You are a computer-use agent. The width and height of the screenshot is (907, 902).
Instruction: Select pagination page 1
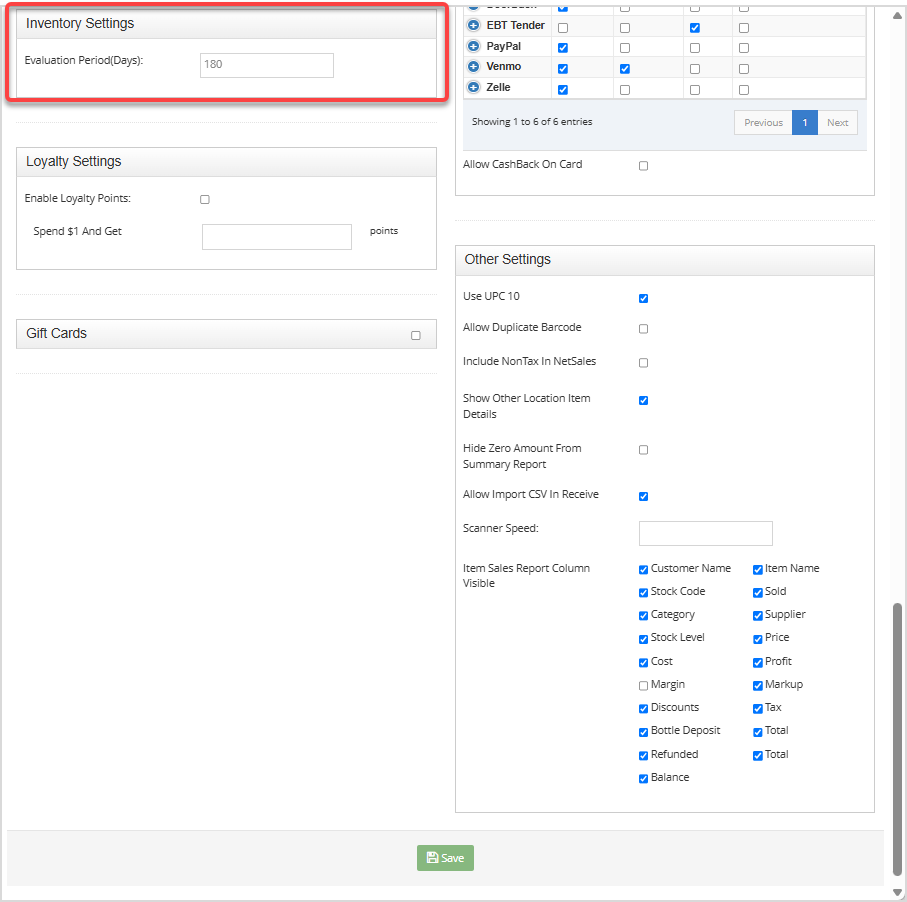pyautogui.click(x=805, y=122)
